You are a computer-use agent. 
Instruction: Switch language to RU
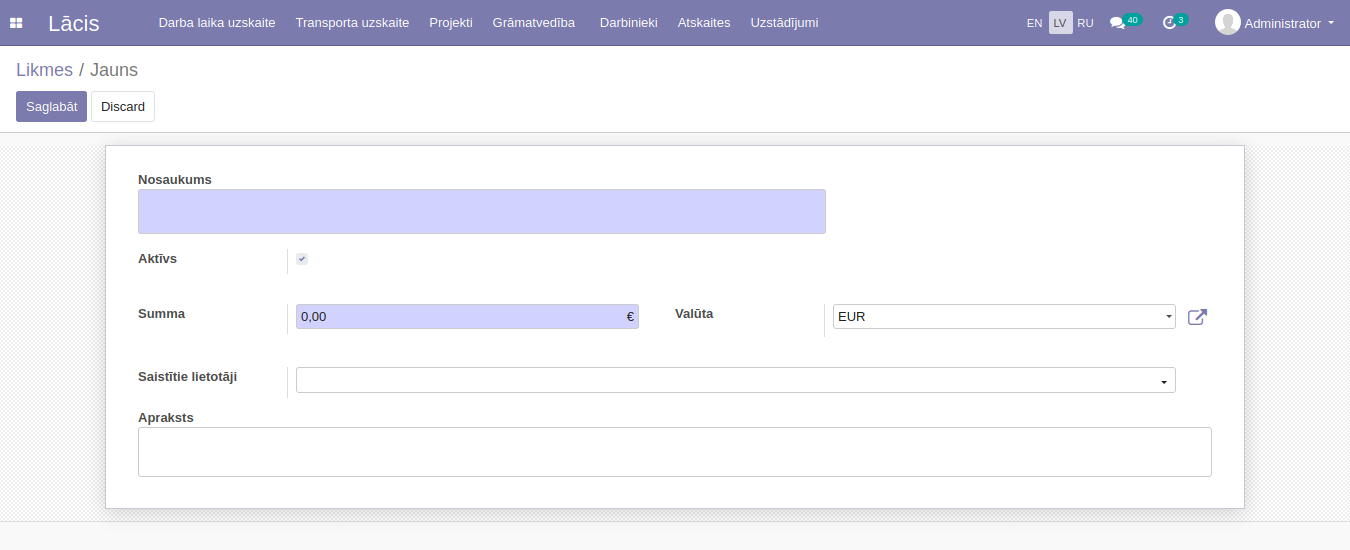pyautogui.click(x=1085, y=23)
